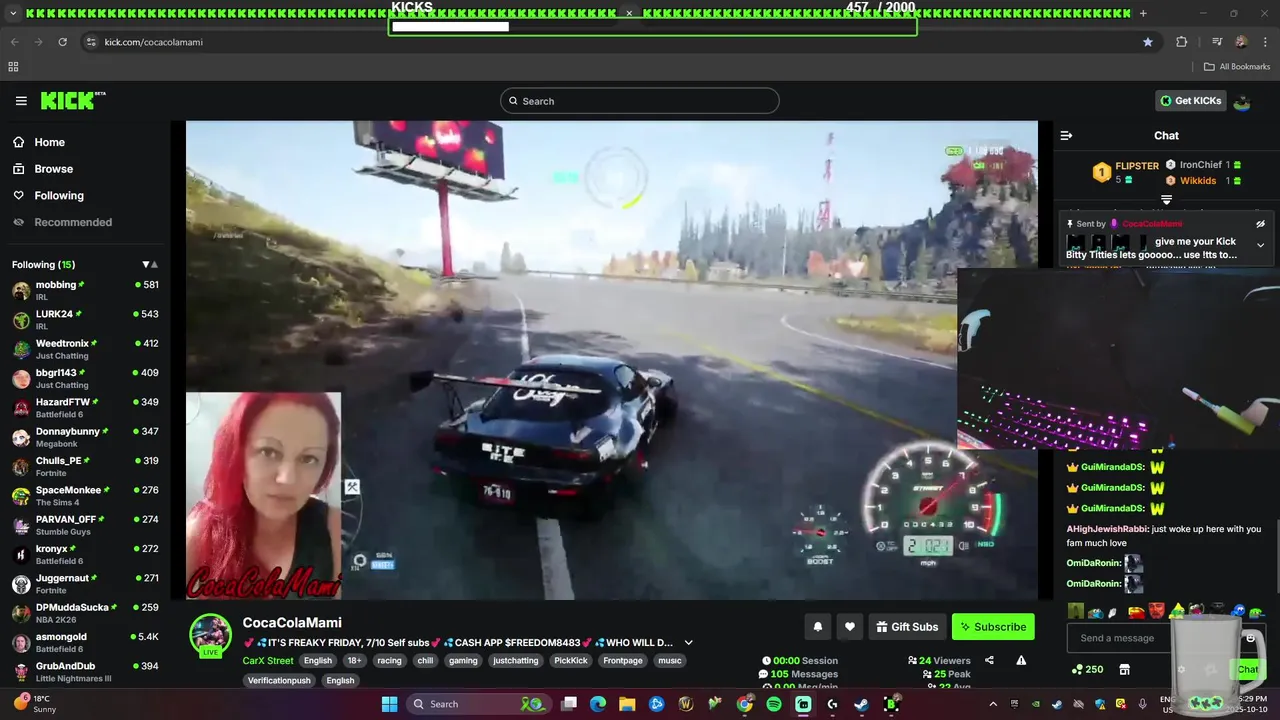The width and height of the screenshot is (1280, 720).
Task: Hide the pinned message with eye-slash icon
Action: point(1260,224)
